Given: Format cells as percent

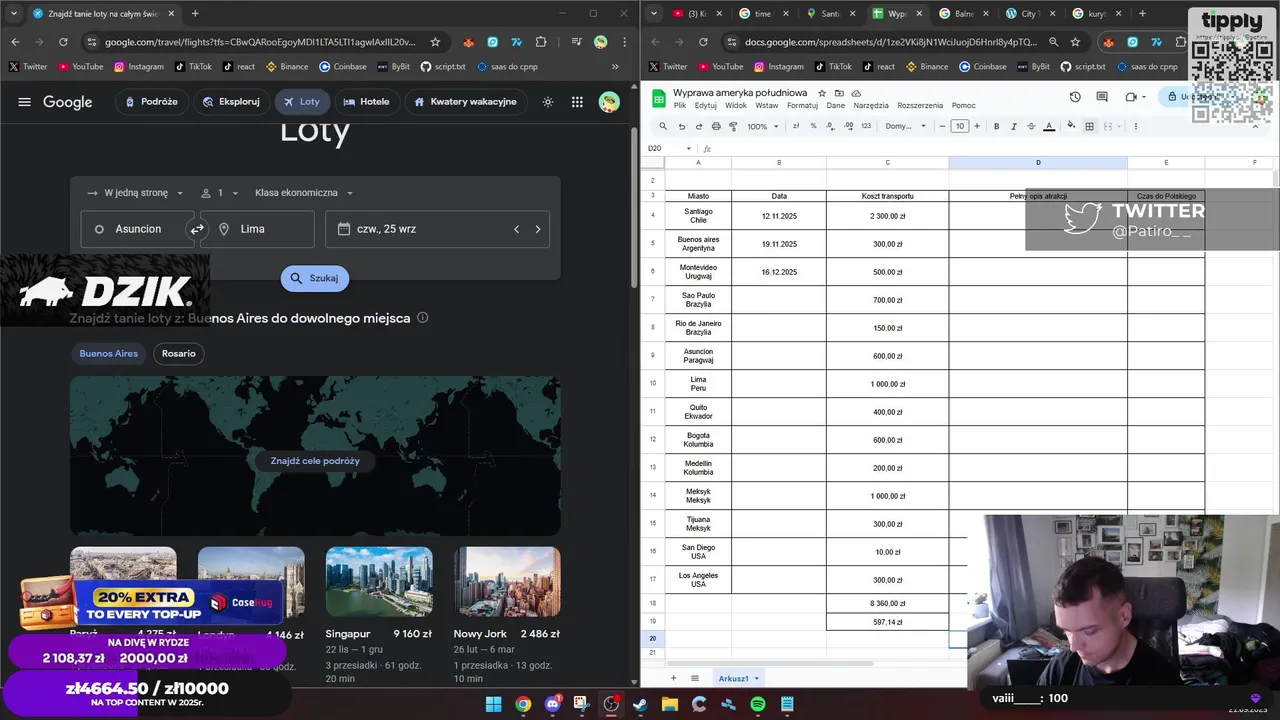Looking at the screenshot, I should (813, 126).
